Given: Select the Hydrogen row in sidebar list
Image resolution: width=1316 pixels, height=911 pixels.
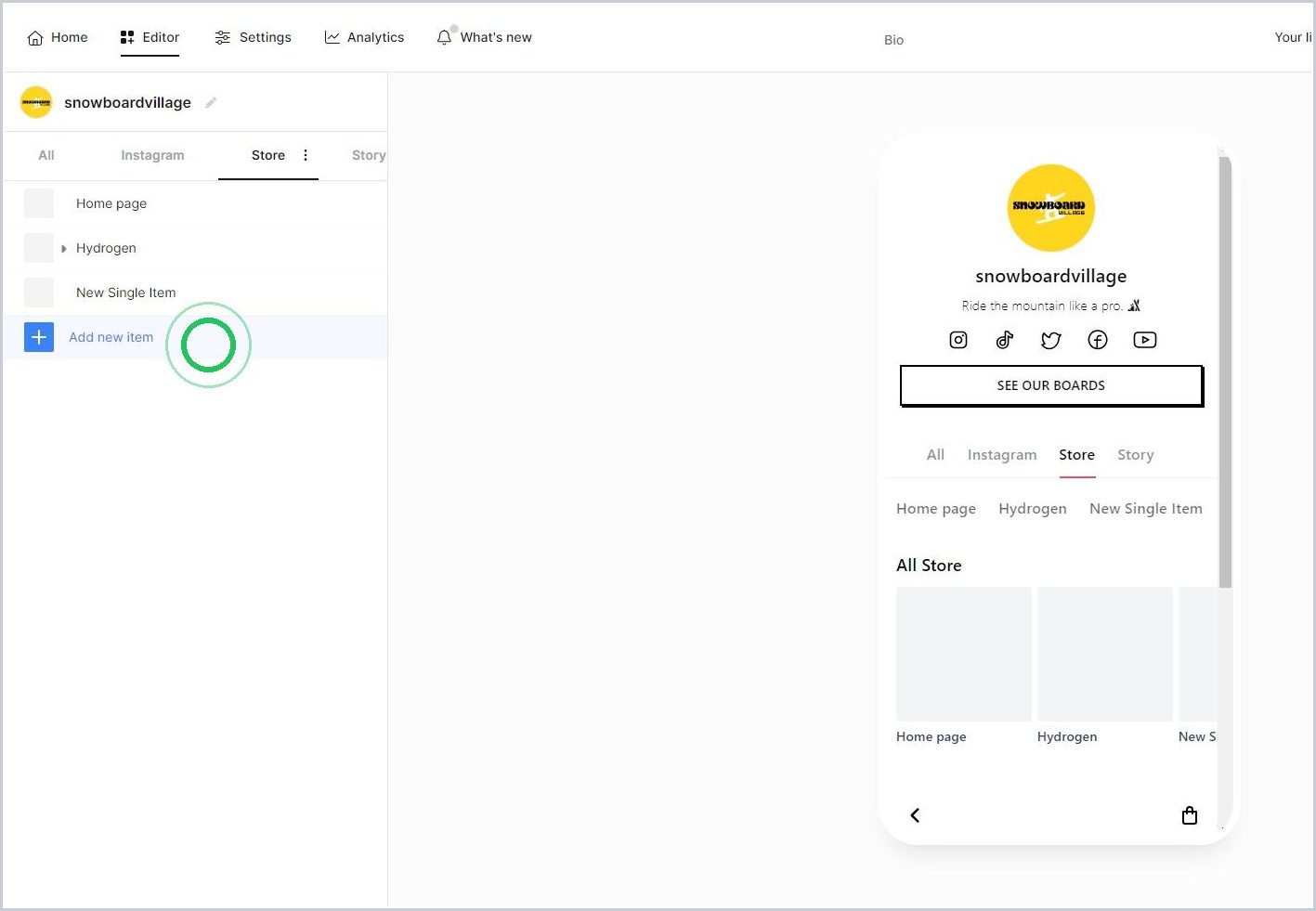Looking at the screenshot, I should coord(195,248).
